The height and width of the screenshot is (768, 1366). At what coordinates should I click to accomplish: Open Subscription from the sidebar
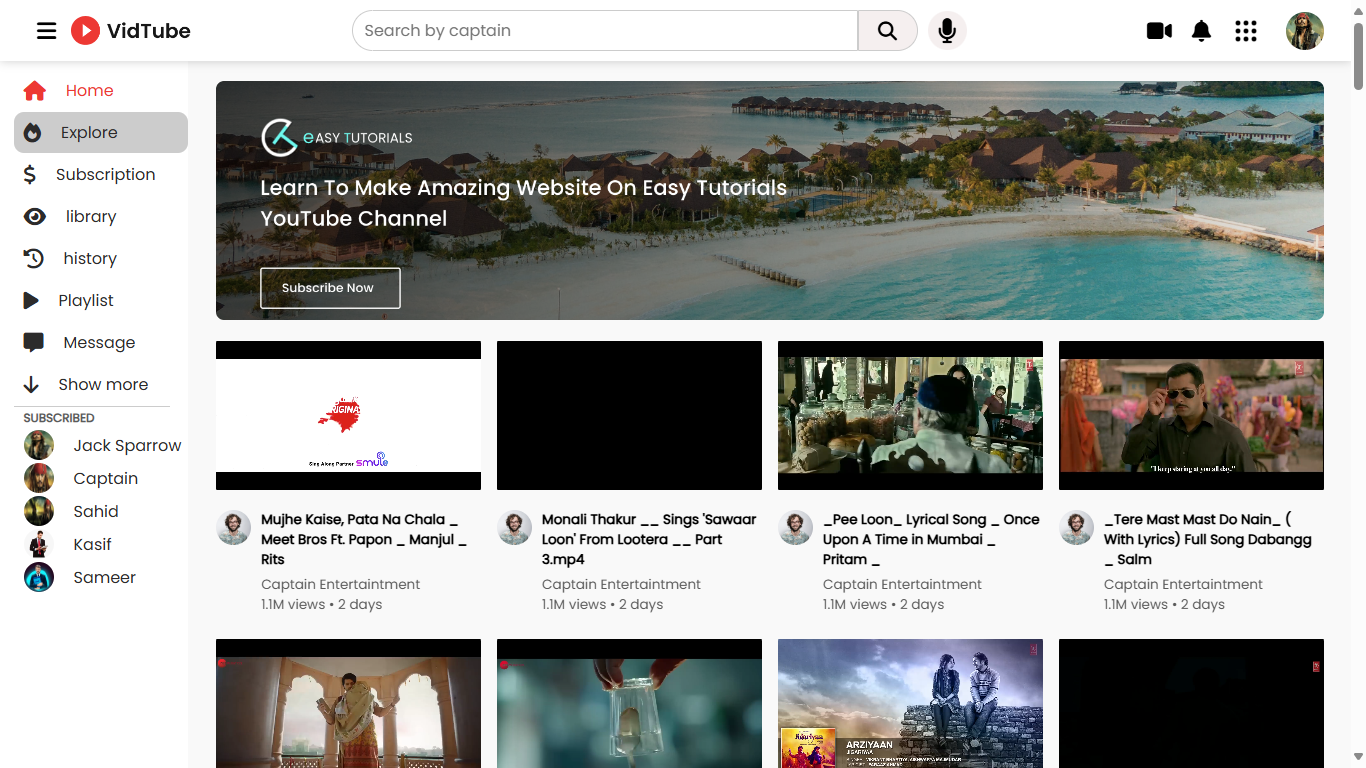click(x=104, y=174)
